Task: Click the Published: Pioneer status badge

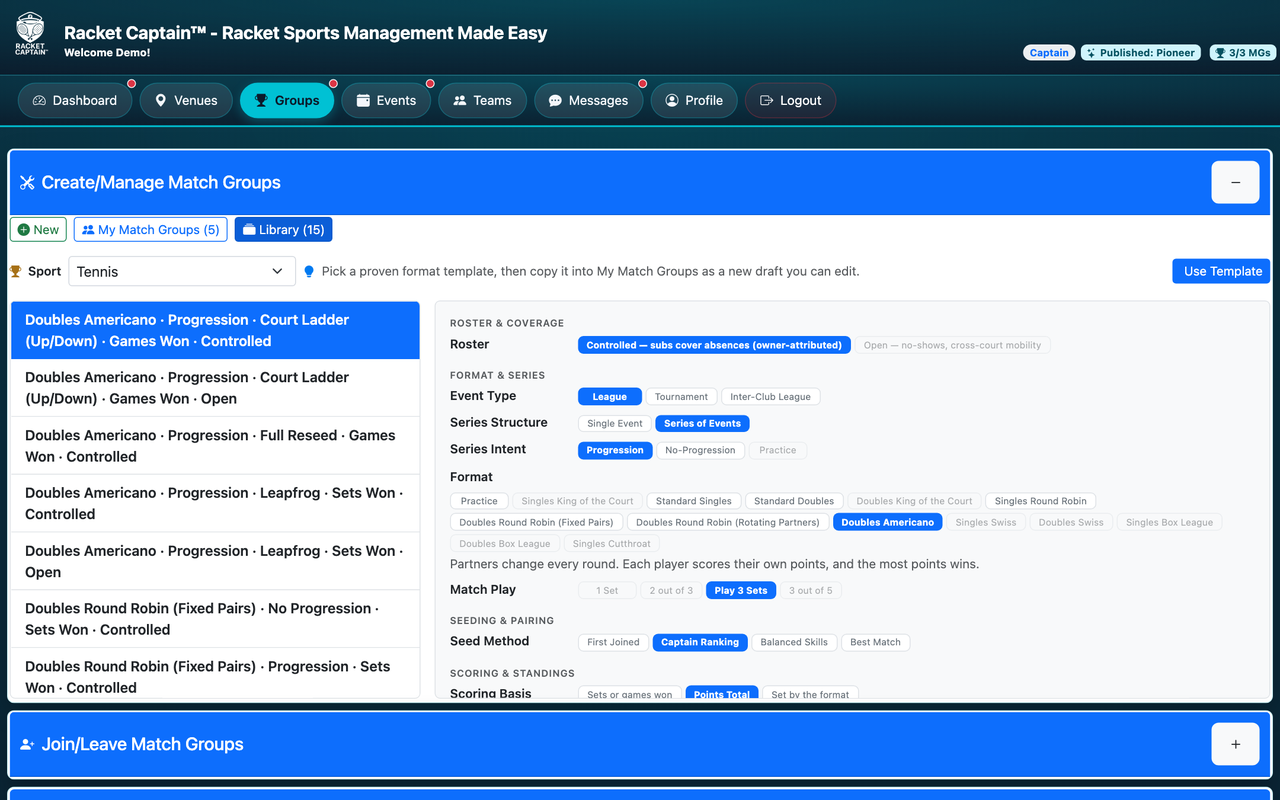Action: point(1141,53)
